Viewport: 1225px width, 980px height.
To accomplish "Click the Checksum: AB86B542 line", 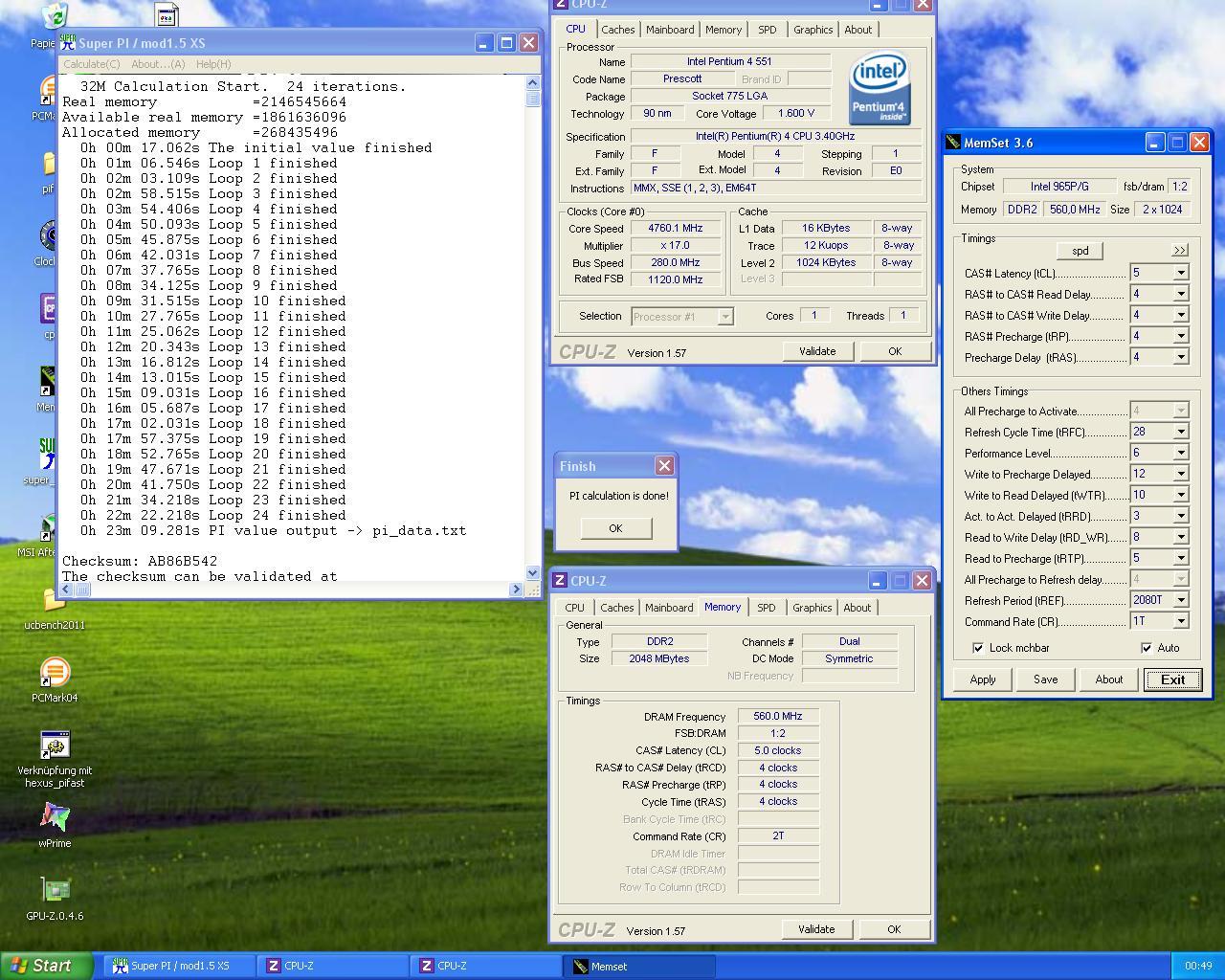I will [140, 561].
